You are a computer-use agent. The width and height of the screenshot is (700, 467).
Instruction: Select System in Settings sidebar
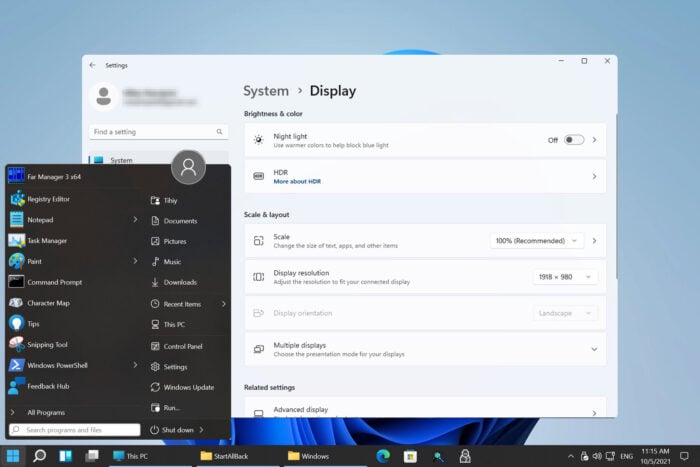point(158,160)
